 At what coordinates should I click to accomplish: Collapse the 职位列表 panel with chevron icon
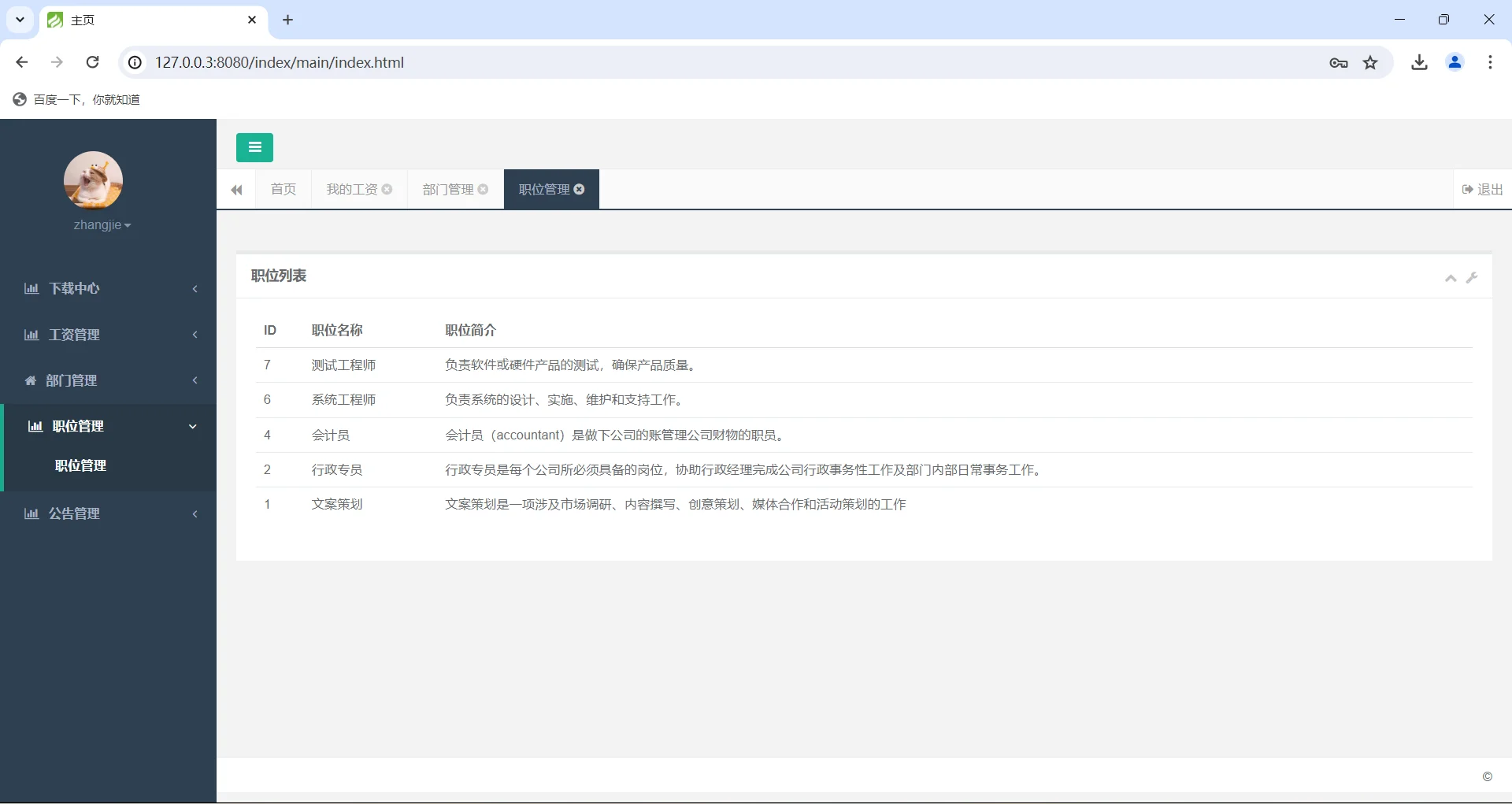pos(1449,278)
